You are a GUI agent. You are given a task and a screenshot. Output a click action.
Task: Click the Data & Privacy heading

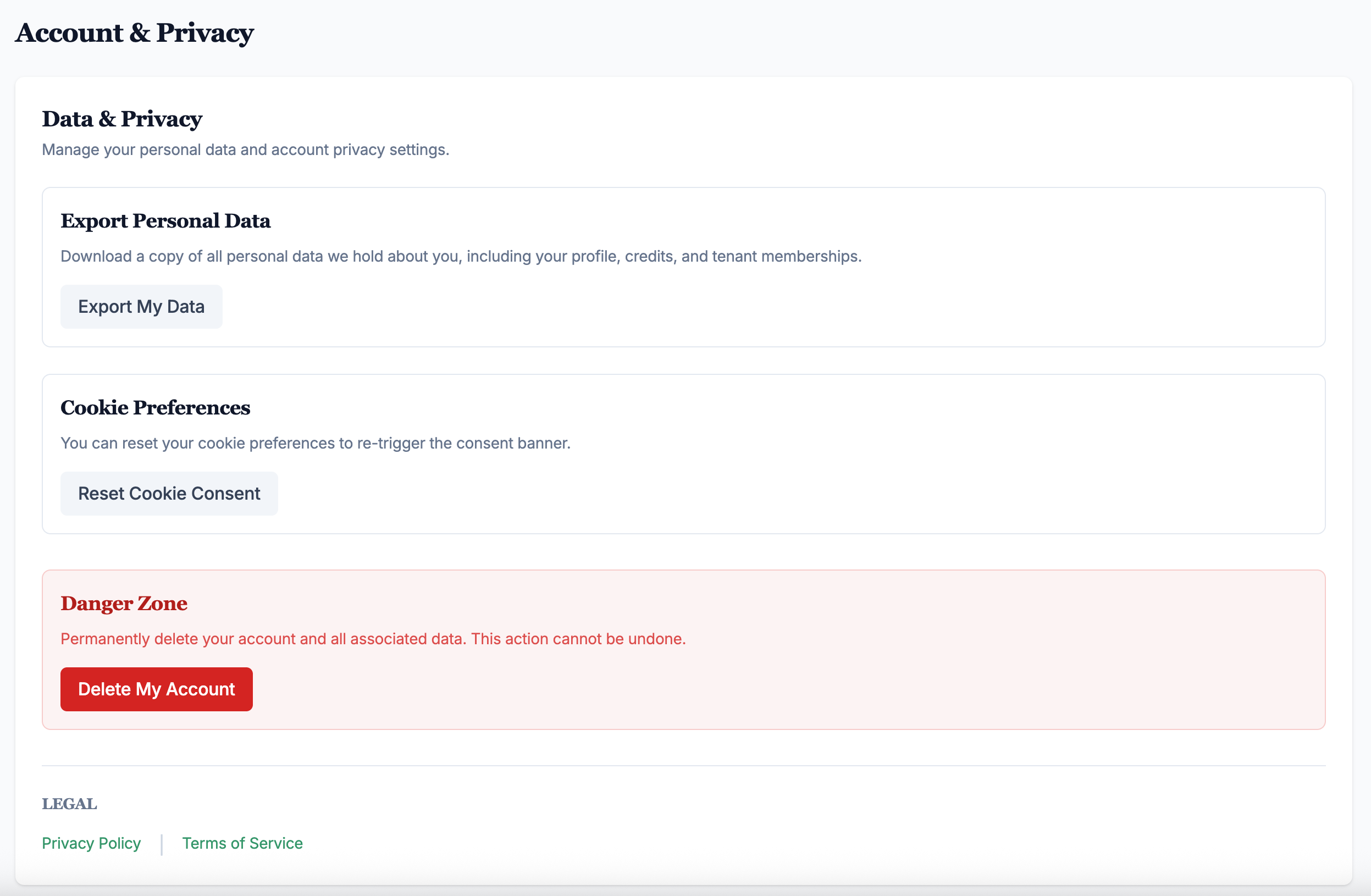[x=121, y=119]
